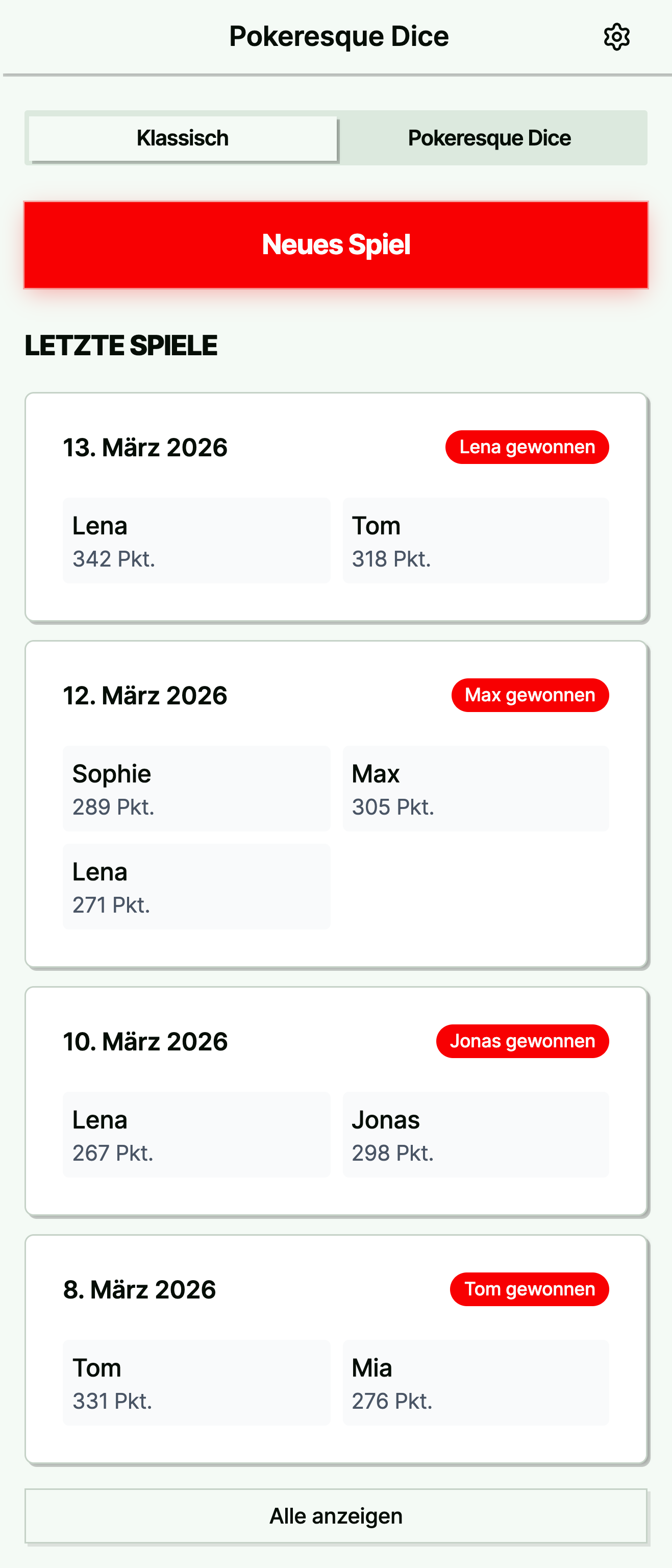Click the Lena gewonnen badge
Image resolution: width=672 pixels, height=1568 pixels.
tap(527, 448)
